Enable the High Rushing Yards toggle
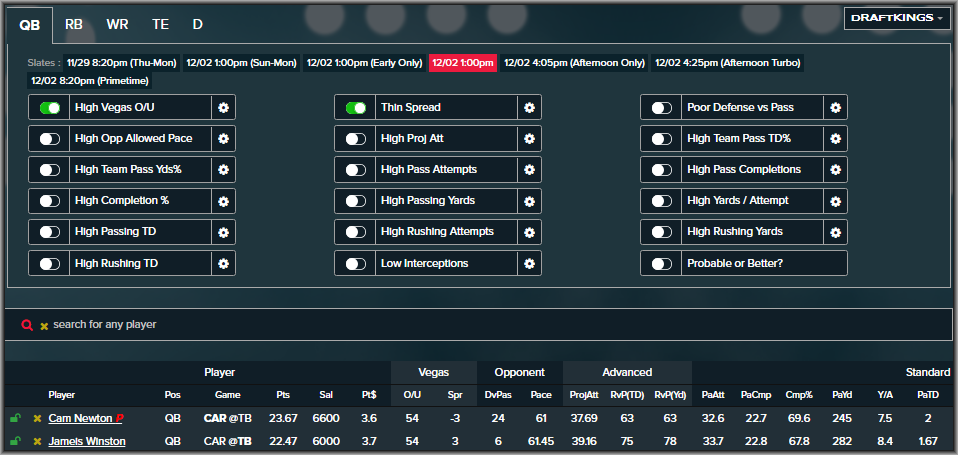 [x=662, y=232]
